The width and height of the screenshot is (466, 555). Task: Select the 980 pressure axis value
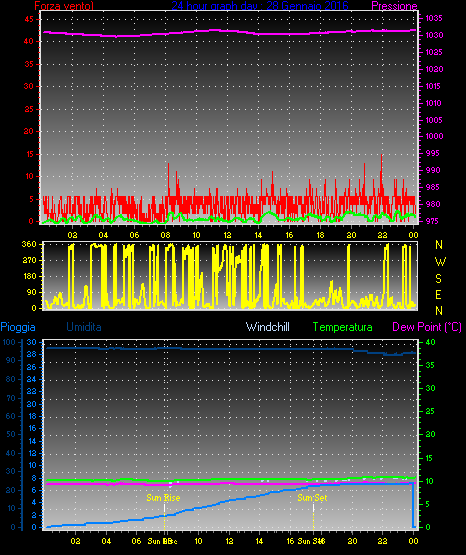click(x=434, y=204)
